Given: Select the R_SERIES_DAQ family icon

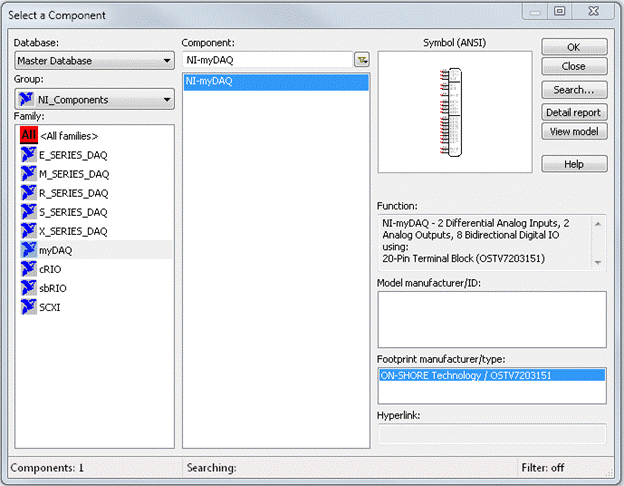Looking at the screenshot, I should (28, 193).
